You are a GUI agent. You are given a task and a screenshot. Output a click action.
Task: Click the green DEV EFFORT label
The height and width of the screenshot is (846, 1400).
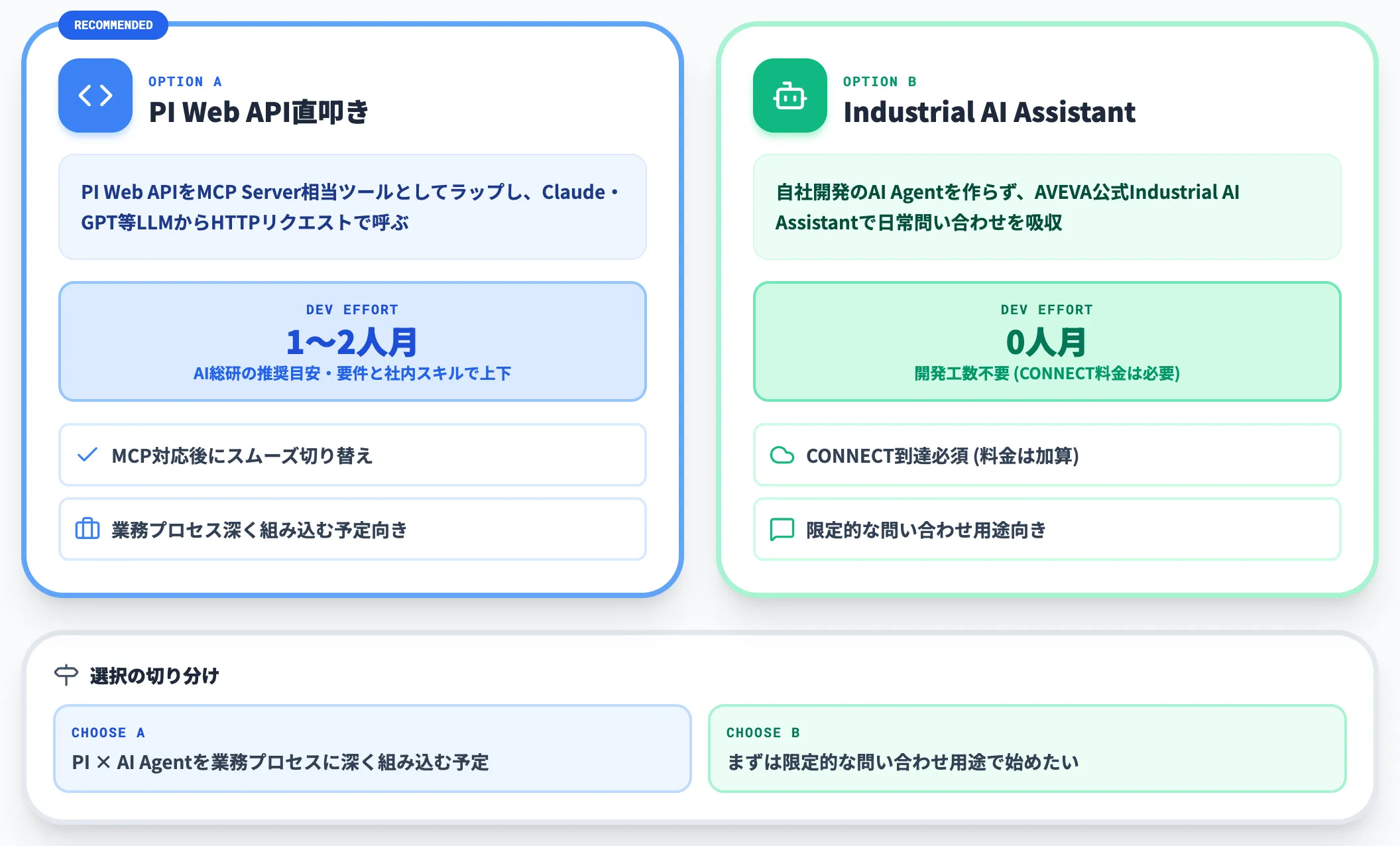tap(1047, 310)
